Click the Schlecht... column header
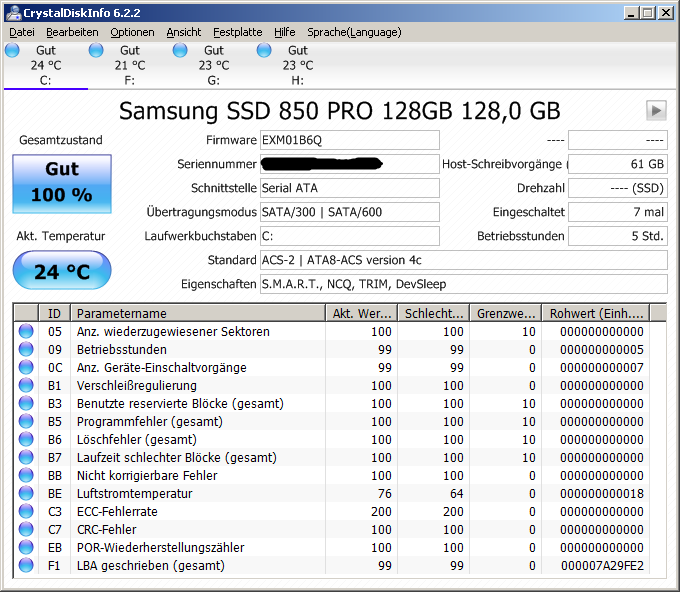This screenshot has width=680, height=592. pos(434,313)
